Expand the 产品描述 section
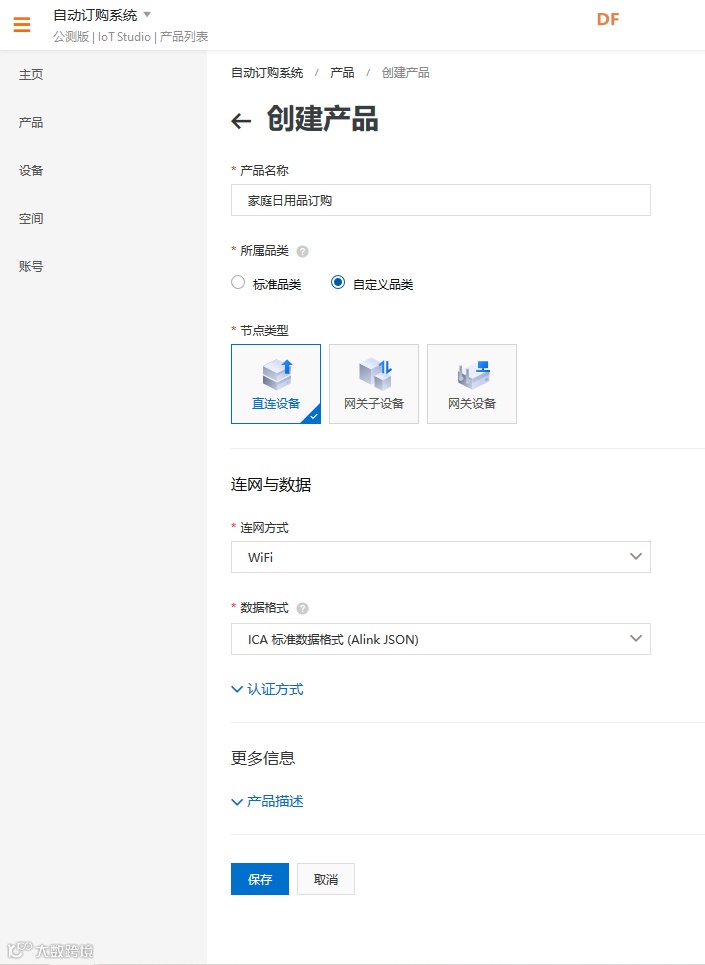 click(x=268, y=801)
